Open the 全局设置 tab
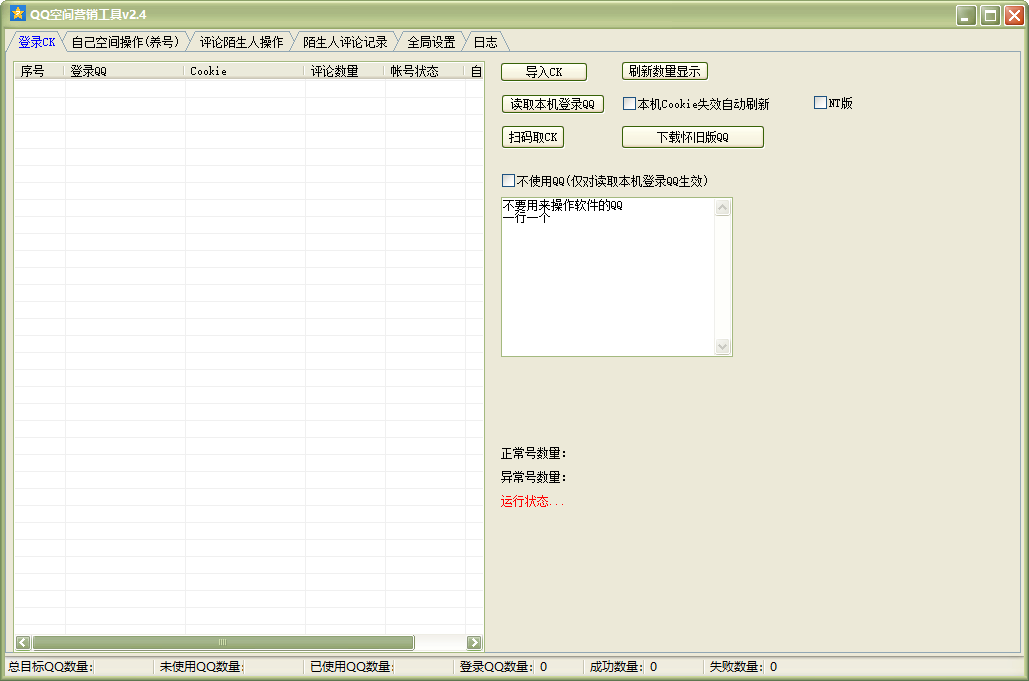Image resolution: width=1029 pixels, height=681 pixels. [431, 42]
